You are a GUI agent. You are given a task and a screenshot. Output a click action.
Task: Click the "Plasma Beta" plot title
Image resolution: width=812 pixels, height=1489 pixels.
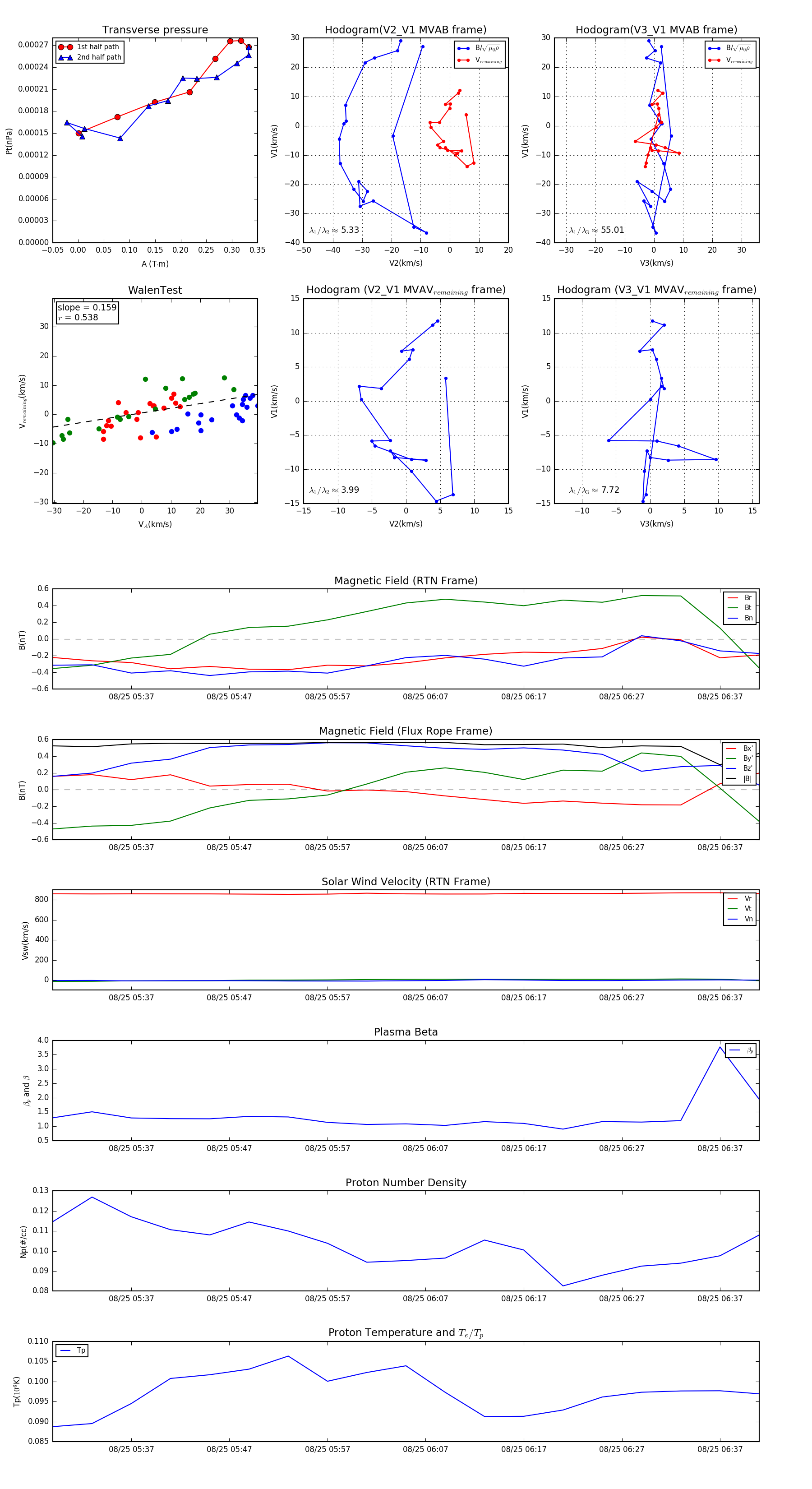(x=406, y=1032)
